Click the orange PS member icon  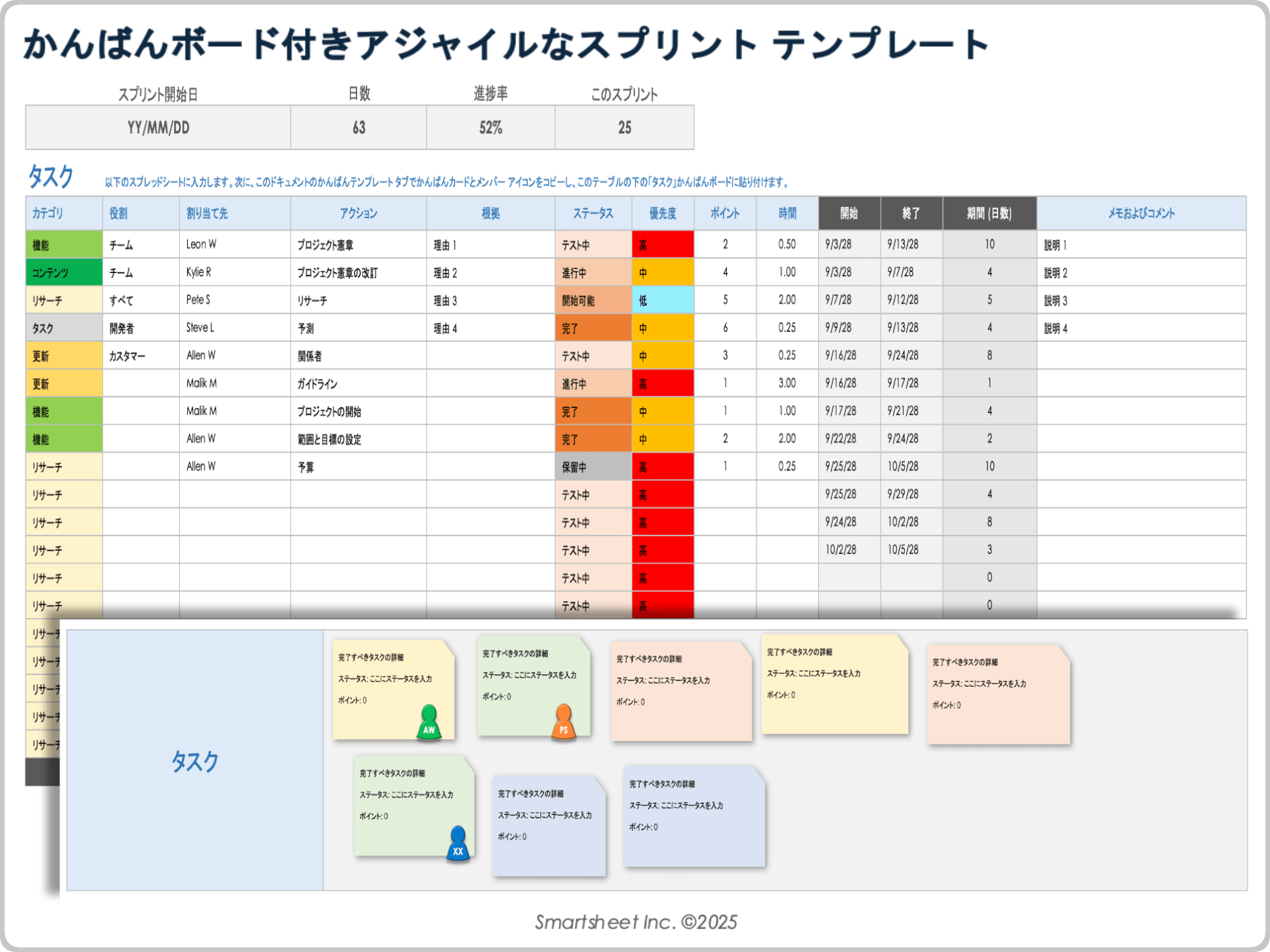pyautogui.click(x=564, y=721)
